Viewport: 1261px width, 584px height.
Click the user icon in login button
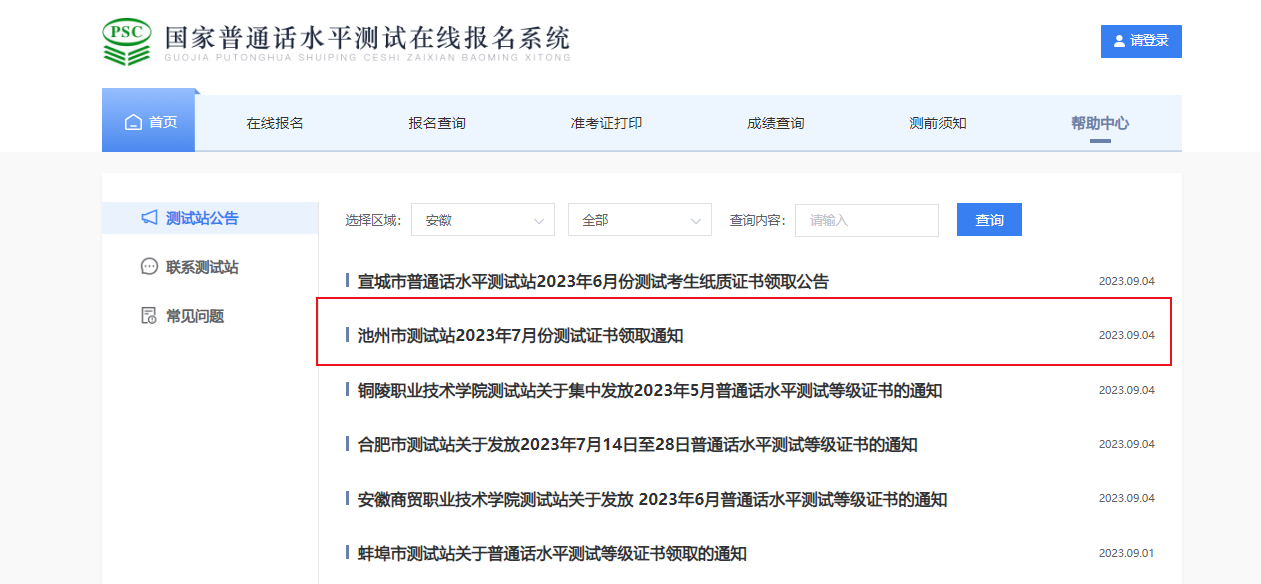pyautogui.click(x=1119, y=41)
